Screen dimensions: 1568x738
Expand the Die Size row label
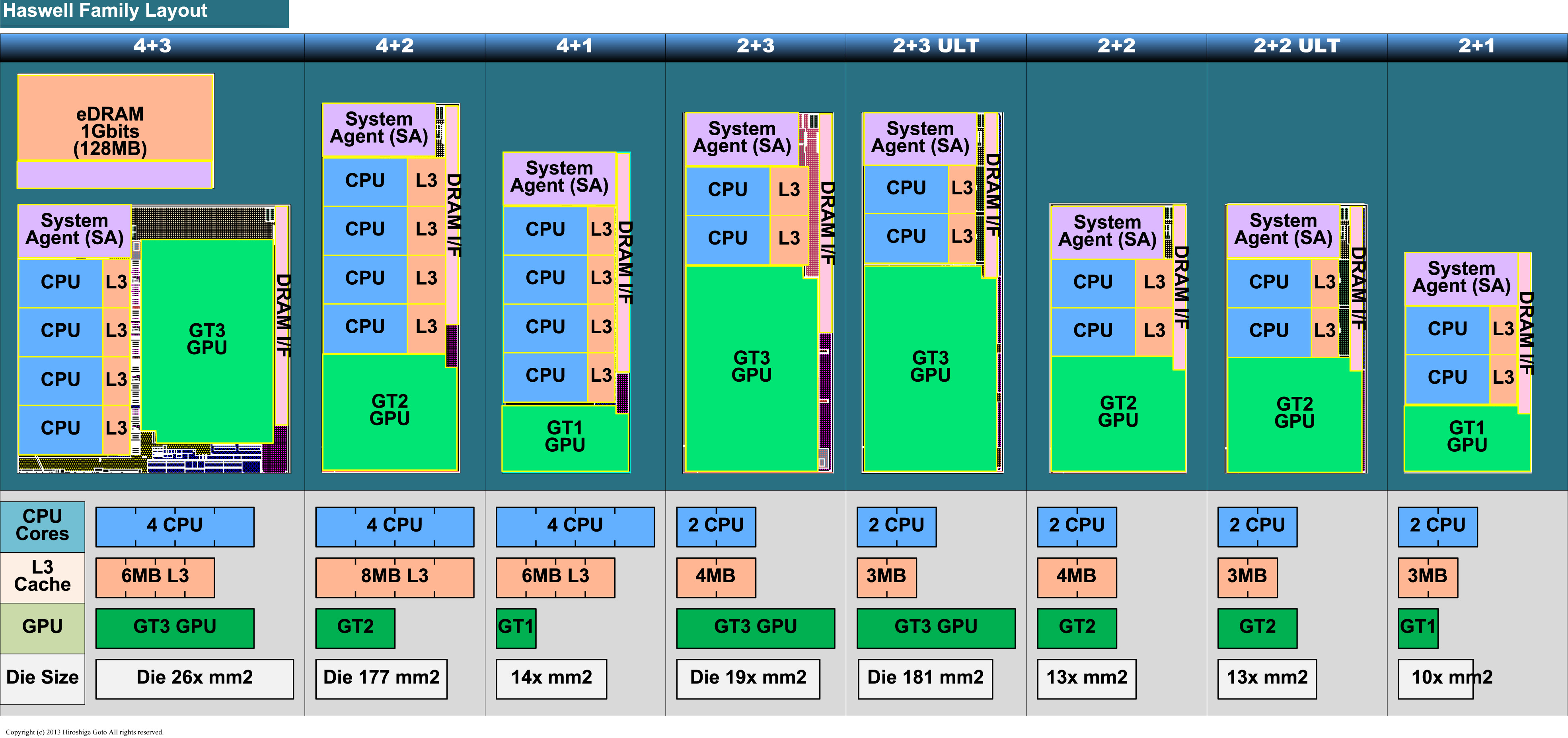(42, 678)
